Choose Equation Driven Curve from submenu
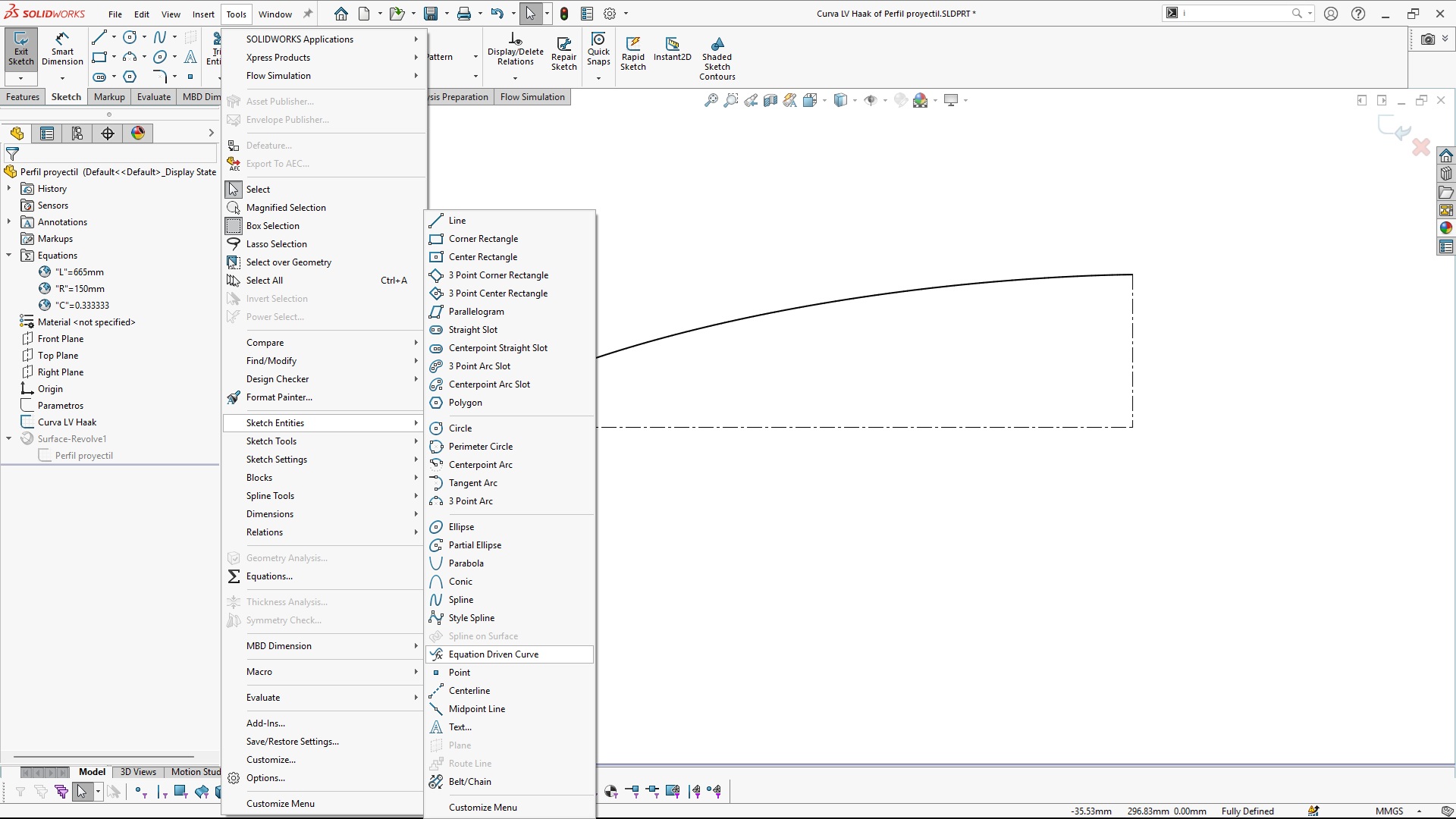The image size is (1456, 819). (x=494, y=654)
